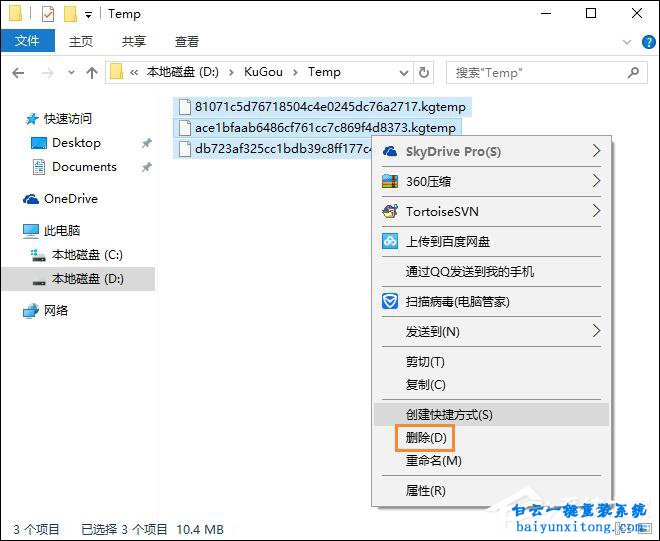Choose 属性(R) from the context menu
Screen dimensions: 660x541
click(491, 490)
